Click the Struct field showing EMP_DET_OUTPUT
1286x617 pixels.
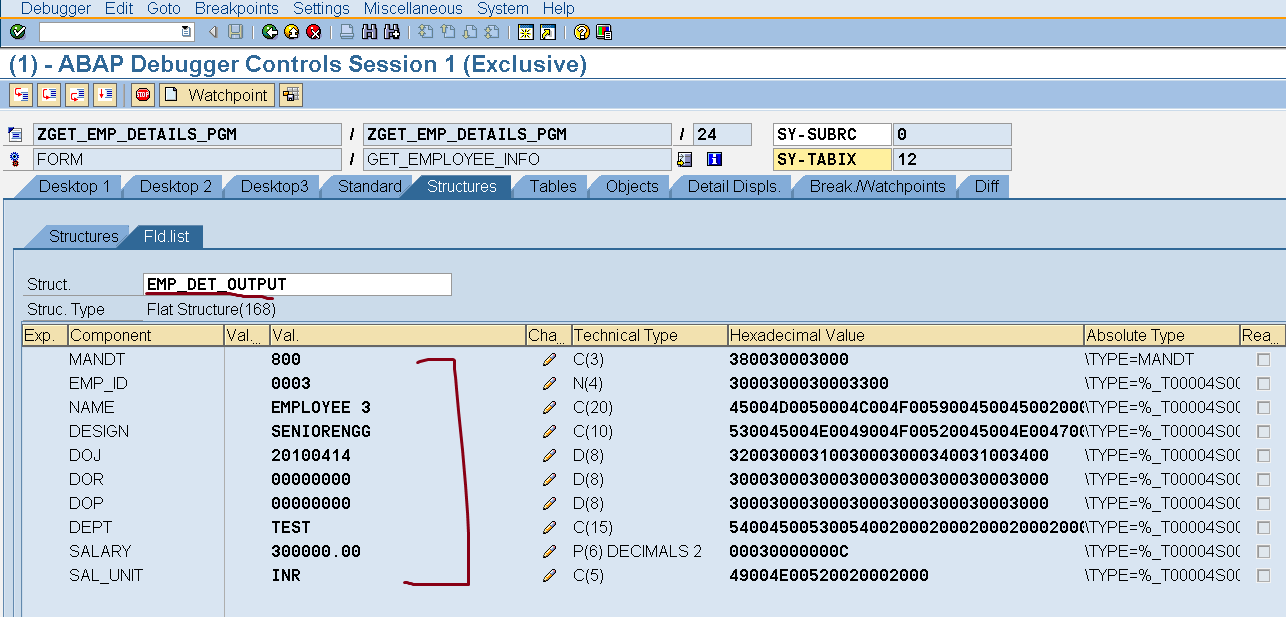297,284
